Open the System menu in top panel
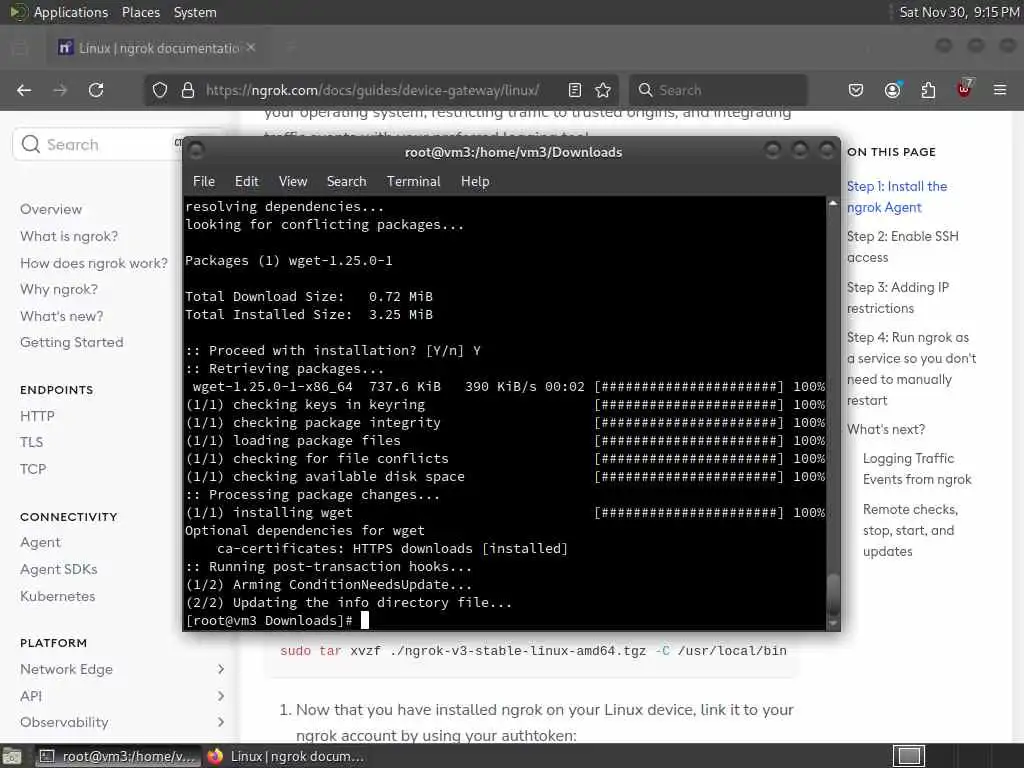 pyautogui.click(x=195, y=12)
